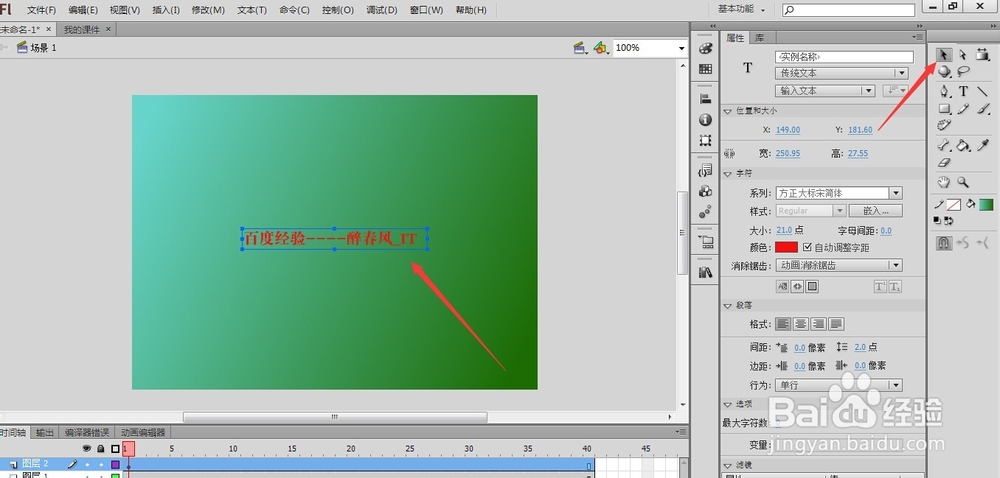Open the text type dropdown 输入文本
This screenshot has height=478, width=1000.
point(825,91)
